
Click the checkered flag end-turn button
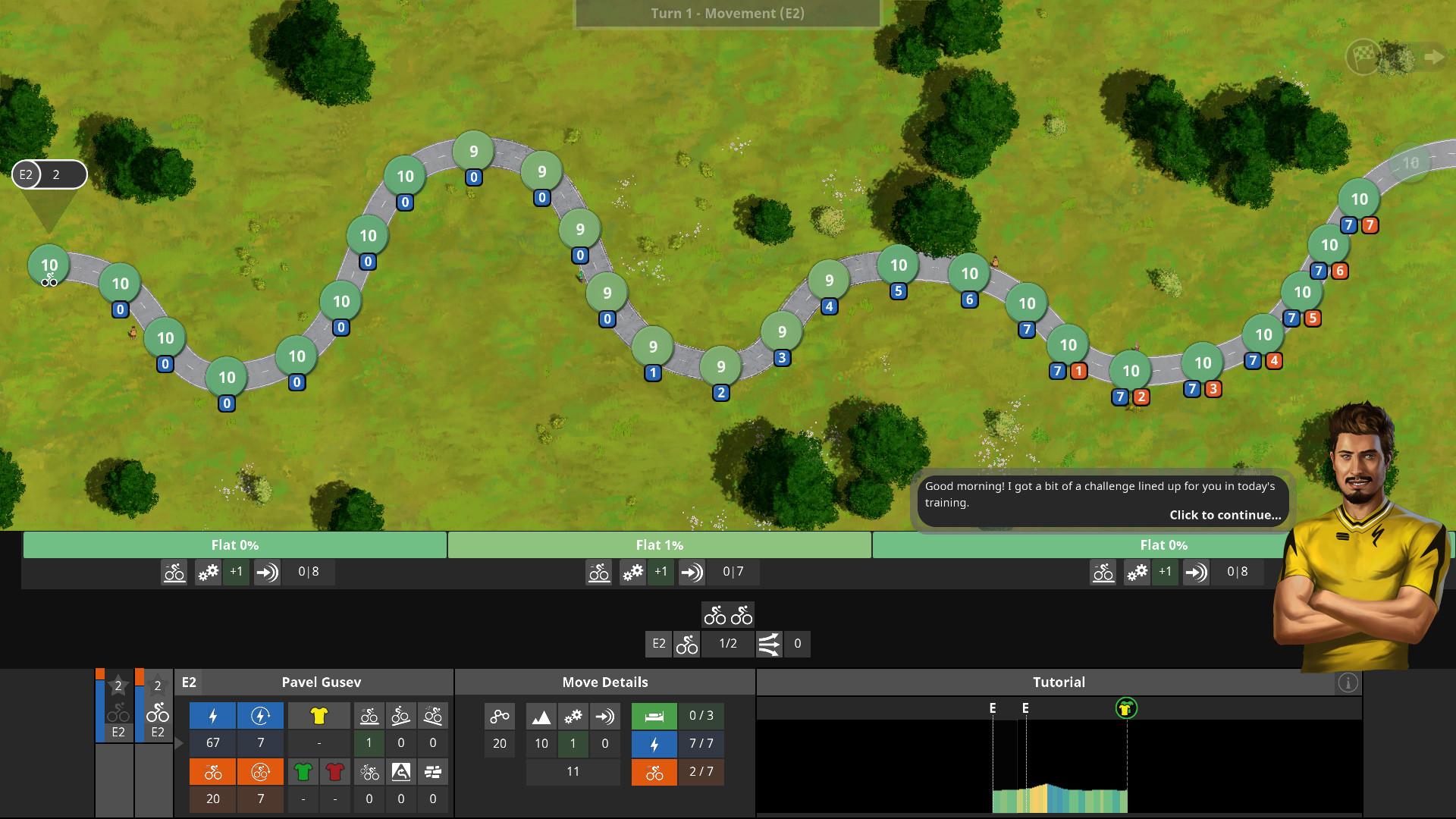[x=1363, y=56]
